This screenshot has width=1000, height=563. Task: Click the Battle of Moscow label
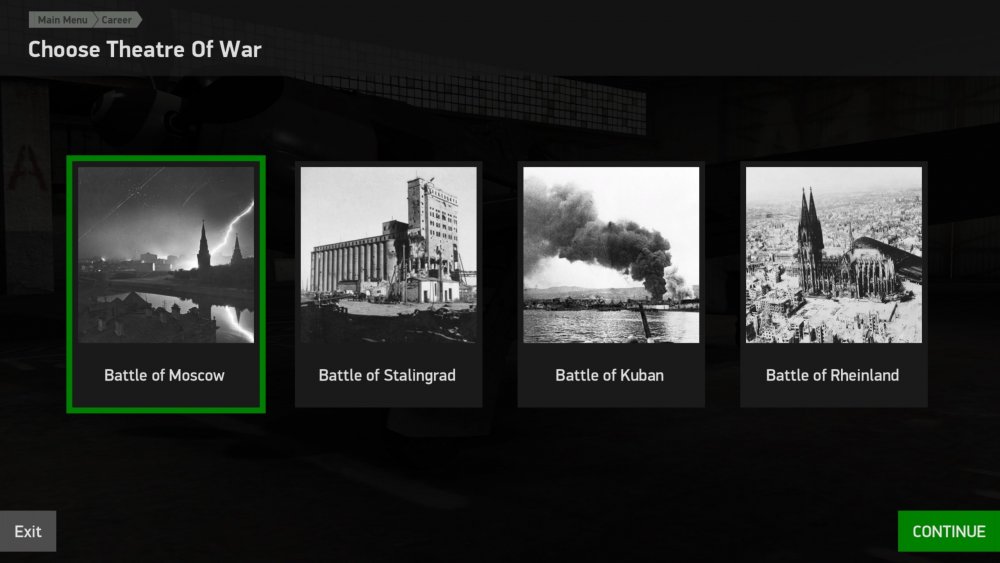[x=165, y=376]
